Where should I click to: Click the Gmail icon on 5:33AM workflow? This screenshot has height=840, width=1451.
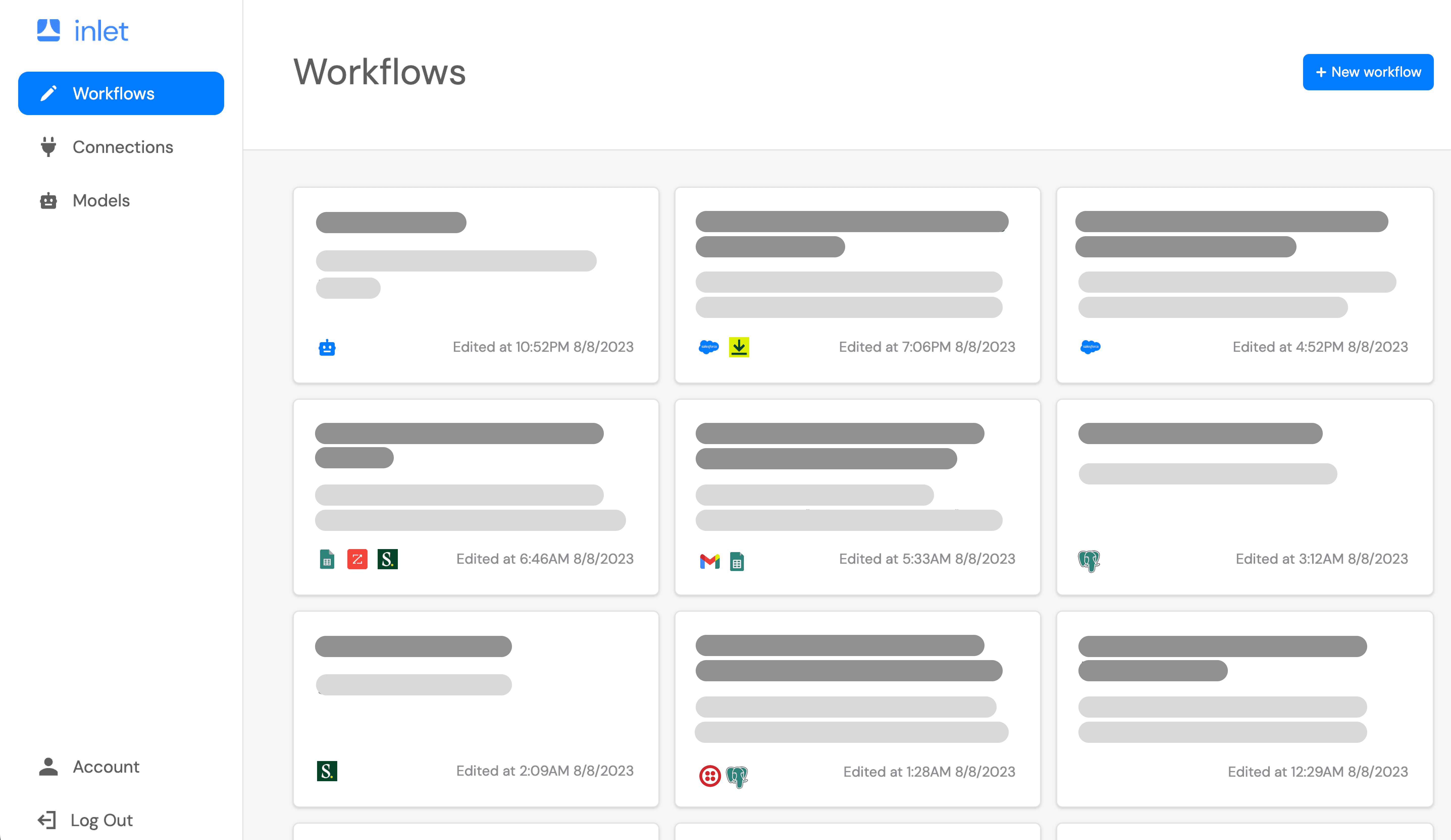709,561
